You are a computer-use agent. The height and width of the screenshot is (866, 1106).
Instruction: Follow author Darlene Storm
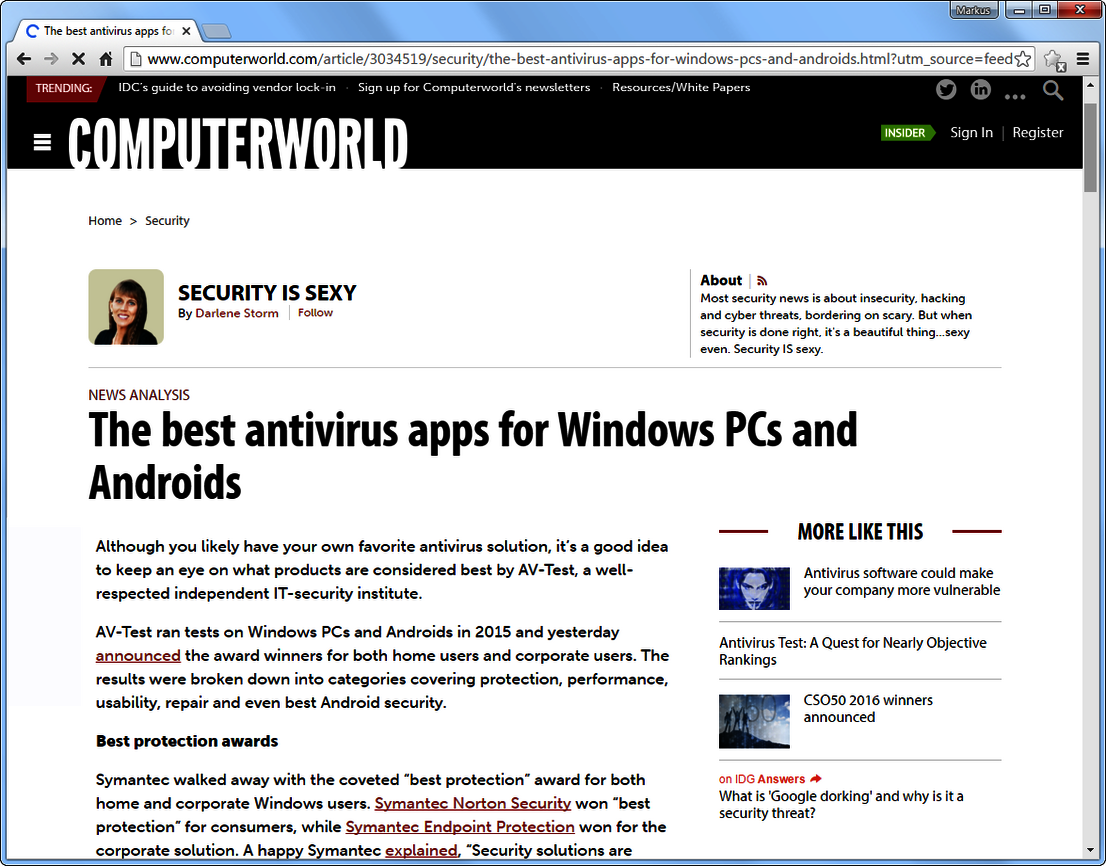pos(315,313)
